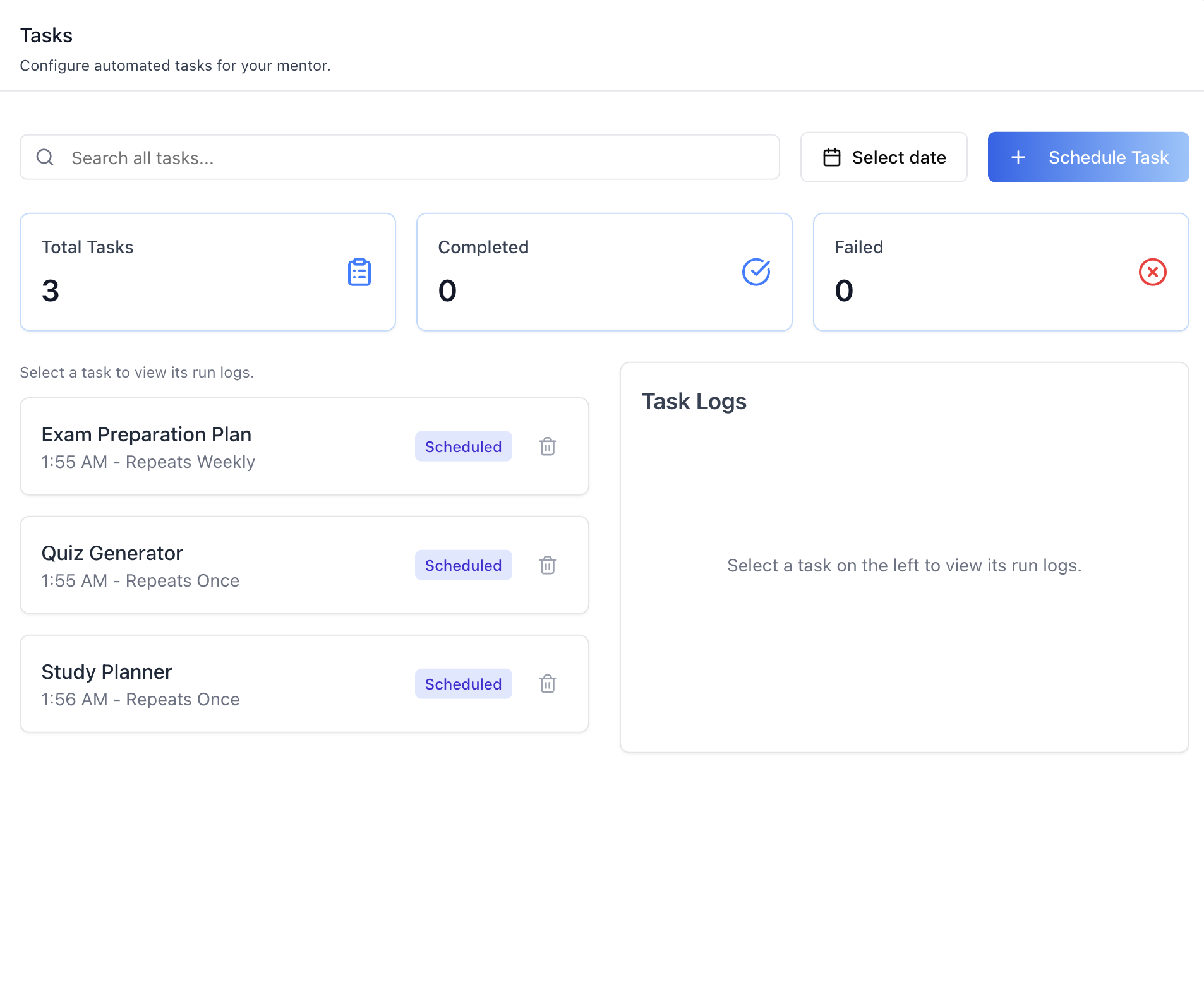
Task: Click the Completed label
Action: pyautogui.click(x=484, y=248)
